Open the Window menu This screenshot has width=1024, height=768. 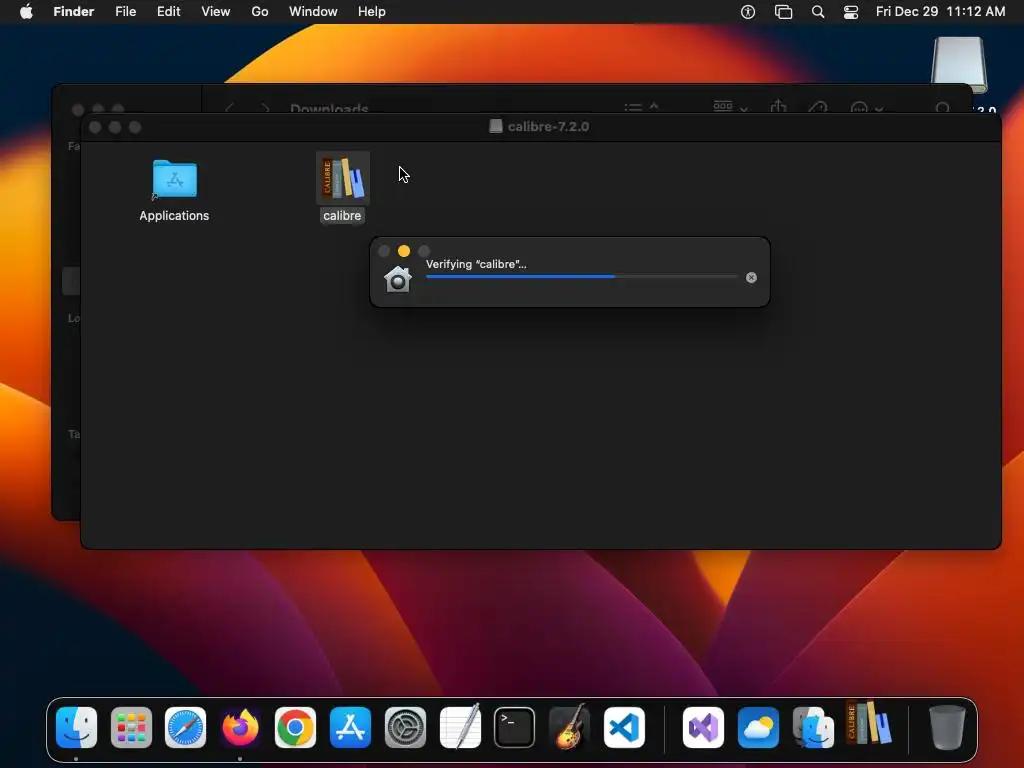313,12
